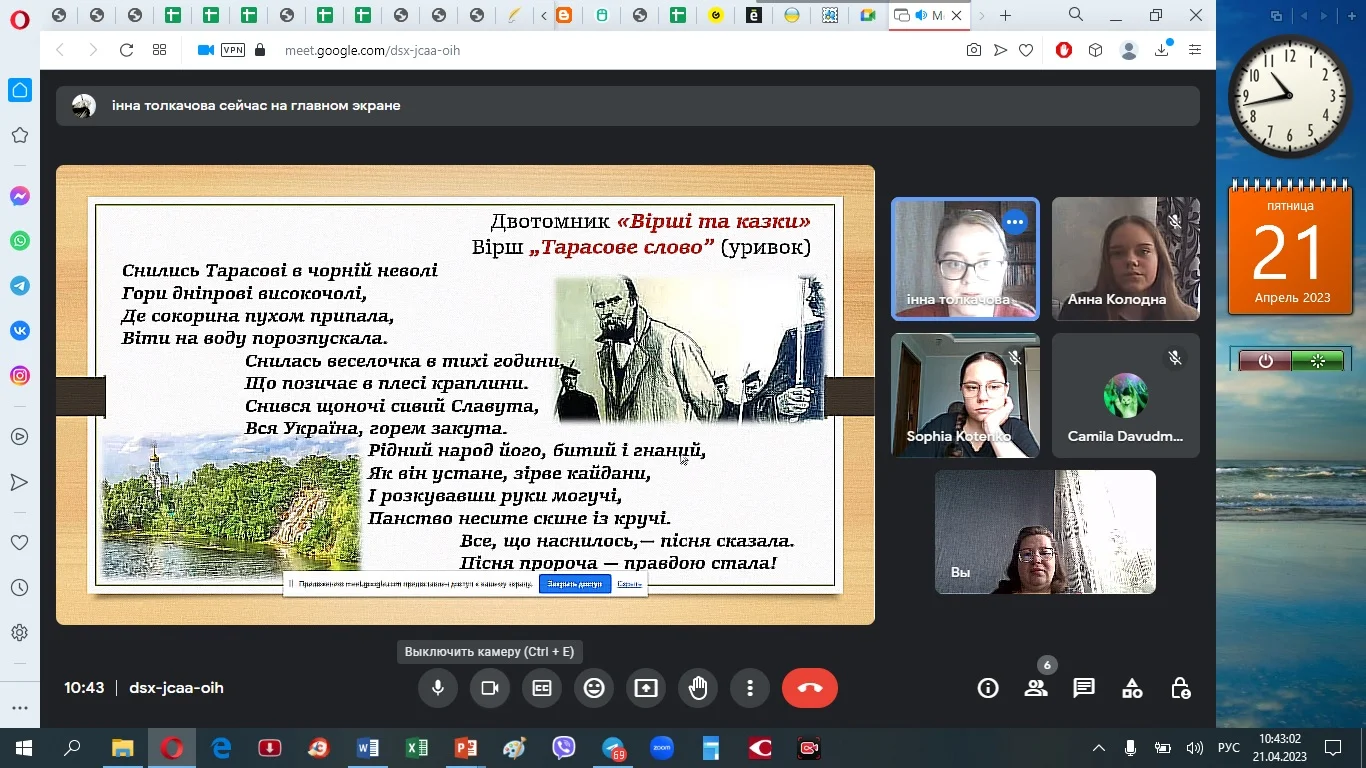Switch to the Blogger tab

(565, 16)
